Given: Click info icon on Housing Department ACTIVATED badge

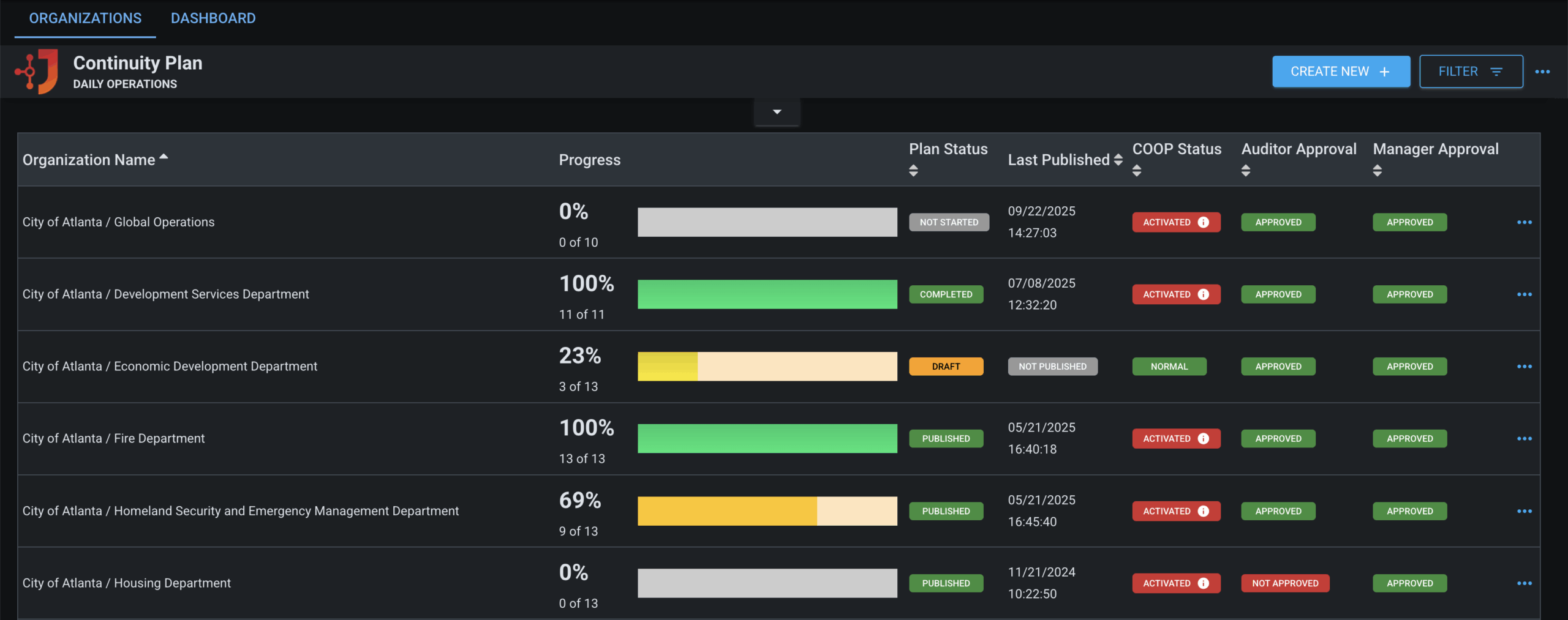Looking at the screenshot, I should coord(1203,583).
